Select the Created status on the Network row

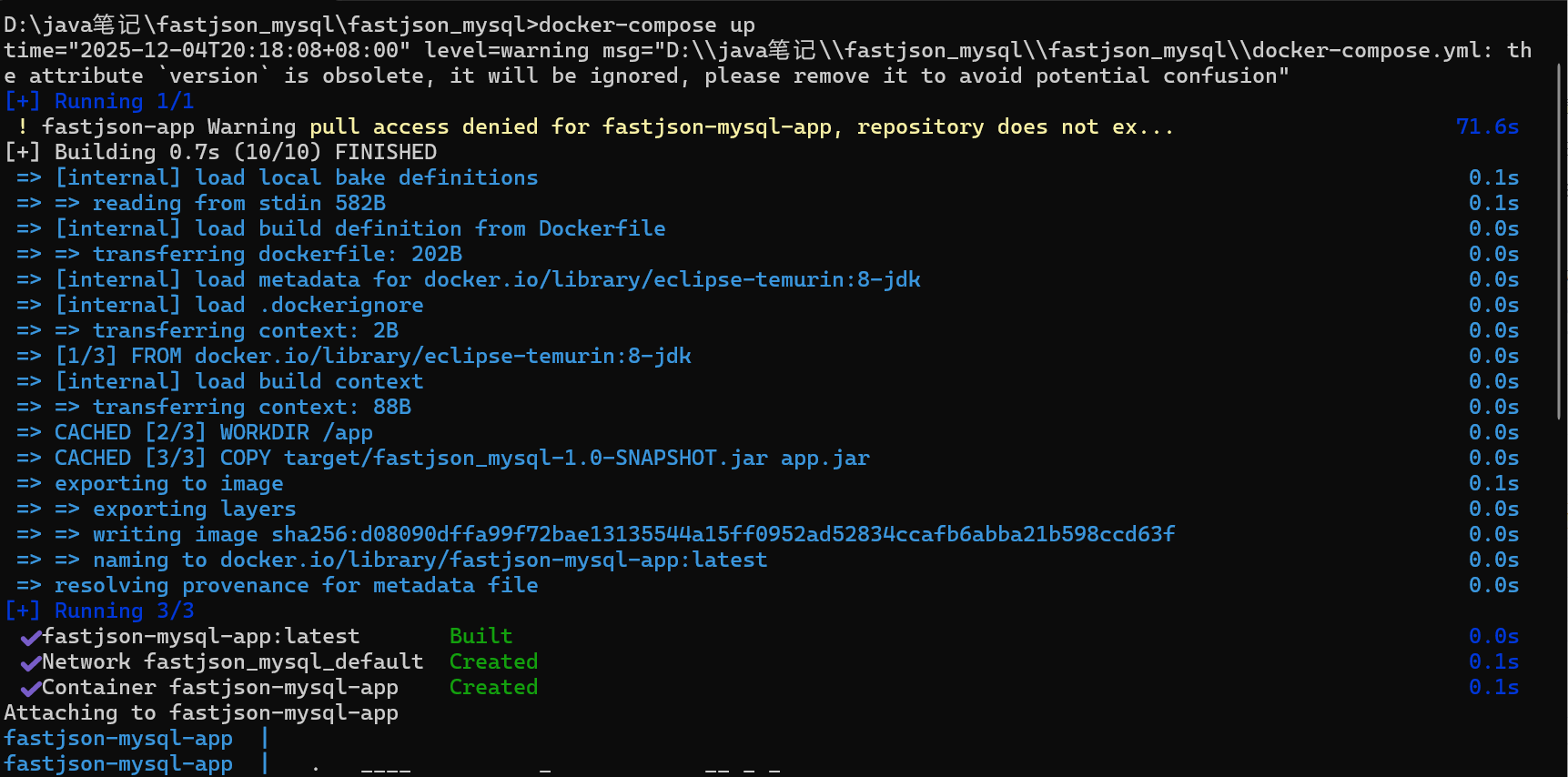coord(493,662)
